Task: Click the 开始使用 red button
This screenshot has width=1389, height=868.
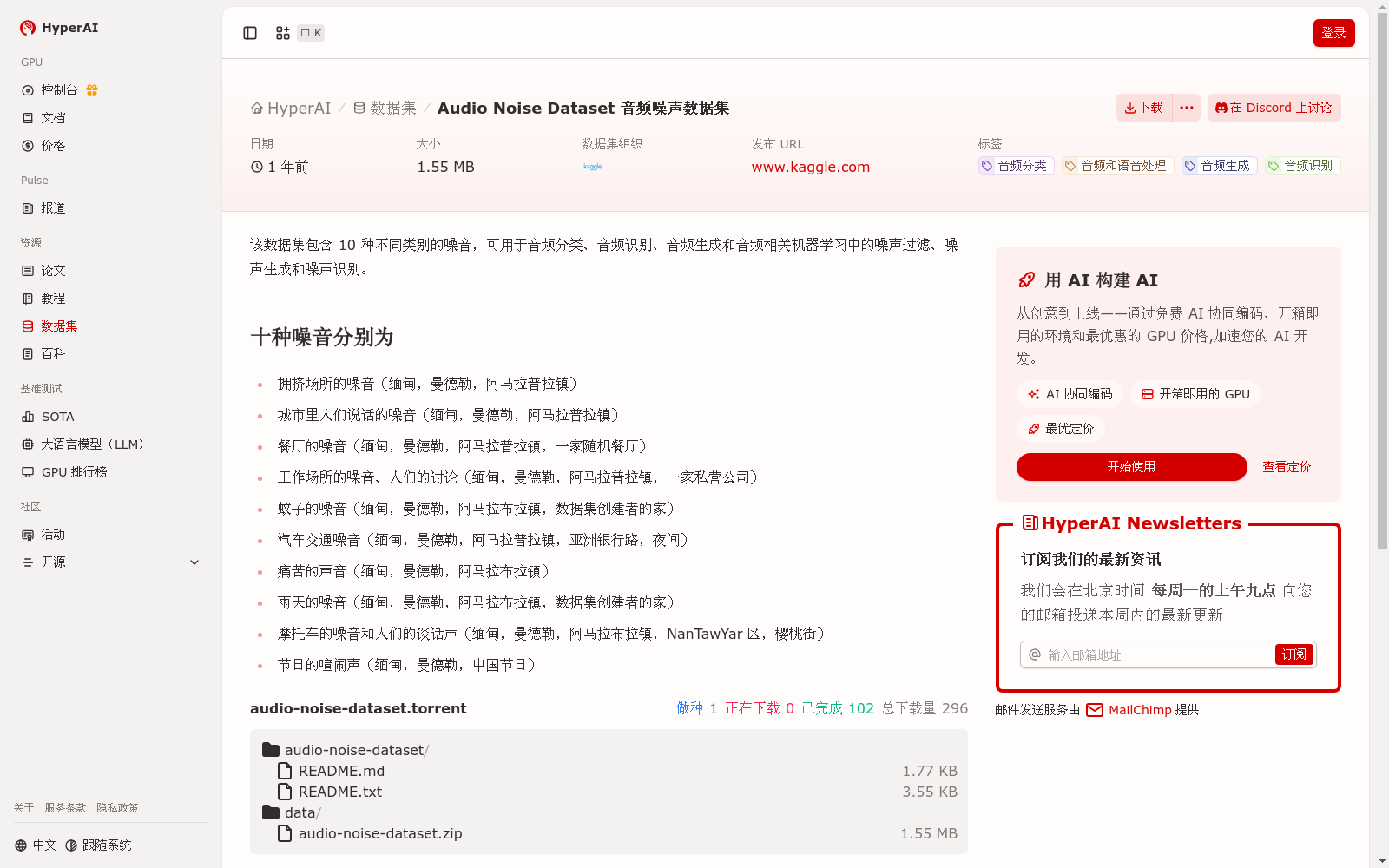Action: click(1132, 467)
